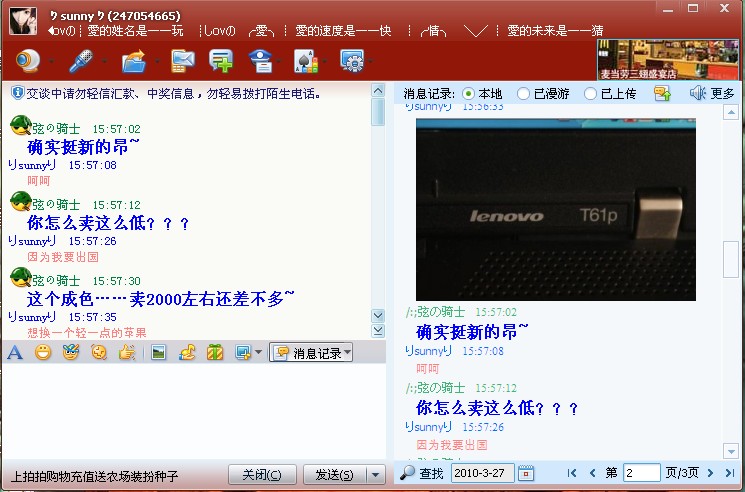Click the chat pane scroll up arrow
This screenshot has width=745, height=492.
coord(378,90)
